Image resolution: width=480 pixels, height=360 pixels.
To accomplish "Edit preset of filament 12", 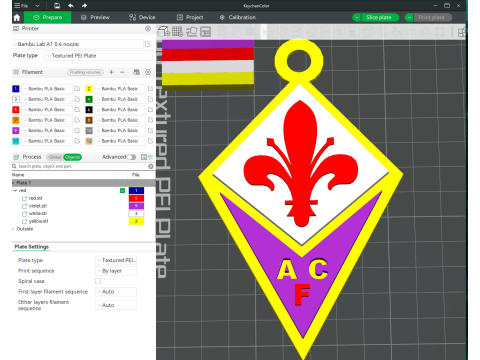I will pos(150,141).
